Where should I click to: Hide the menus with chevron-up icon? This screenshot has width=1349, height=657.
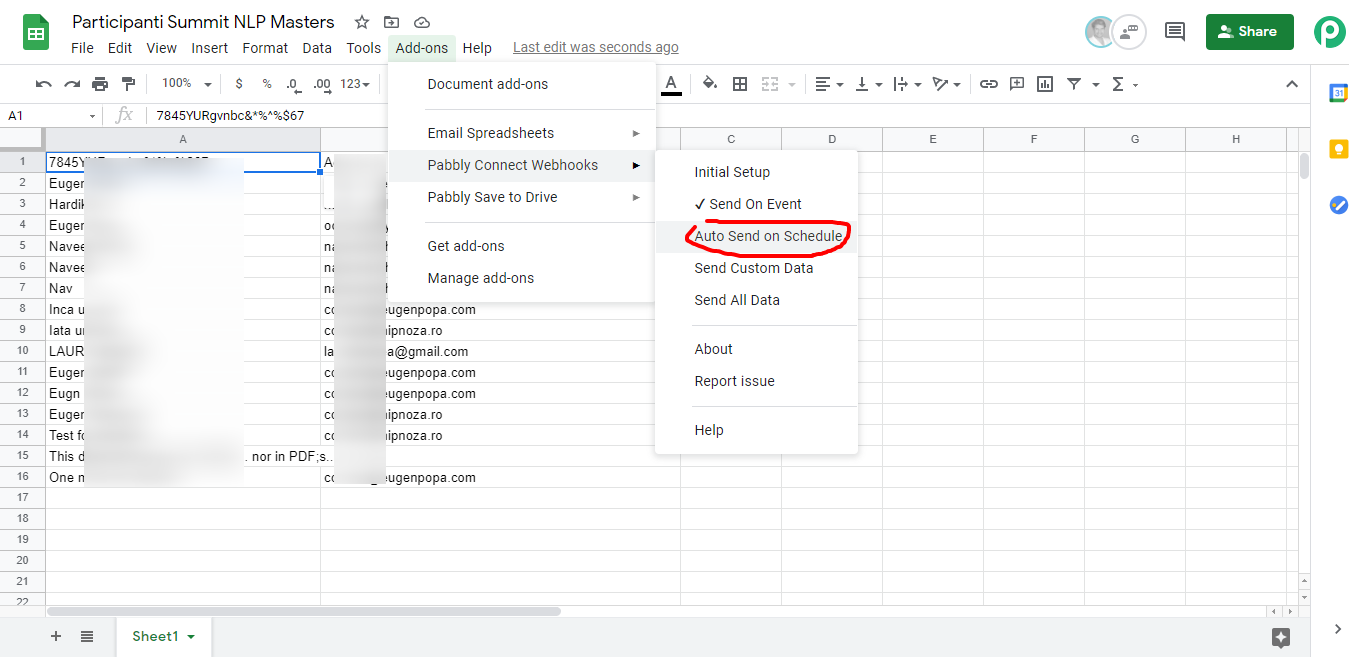click(x=1292, y=84)
